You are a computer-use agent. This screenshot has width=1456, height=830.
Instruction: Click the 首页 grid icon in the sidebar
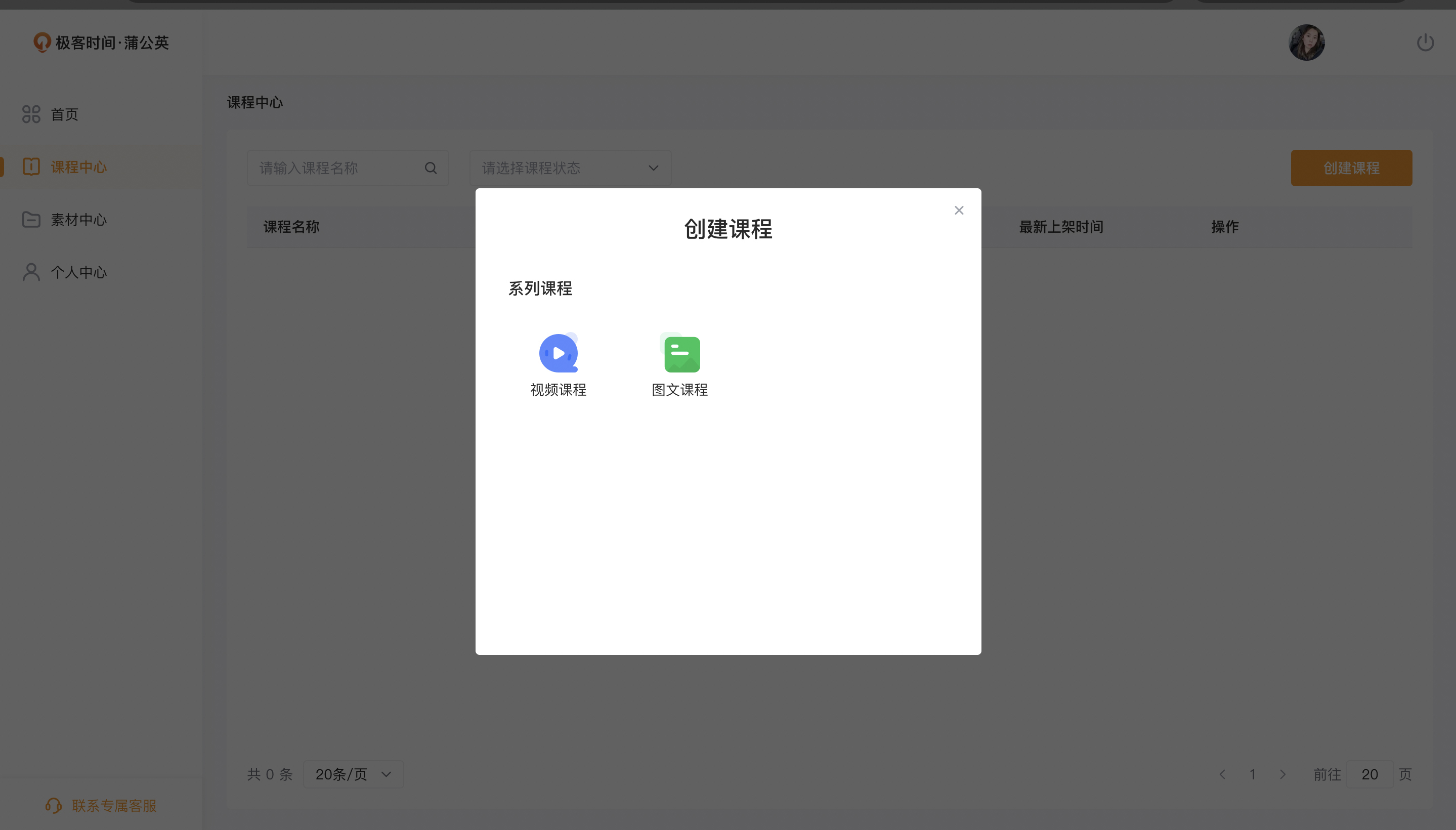[x=31, y=114]
